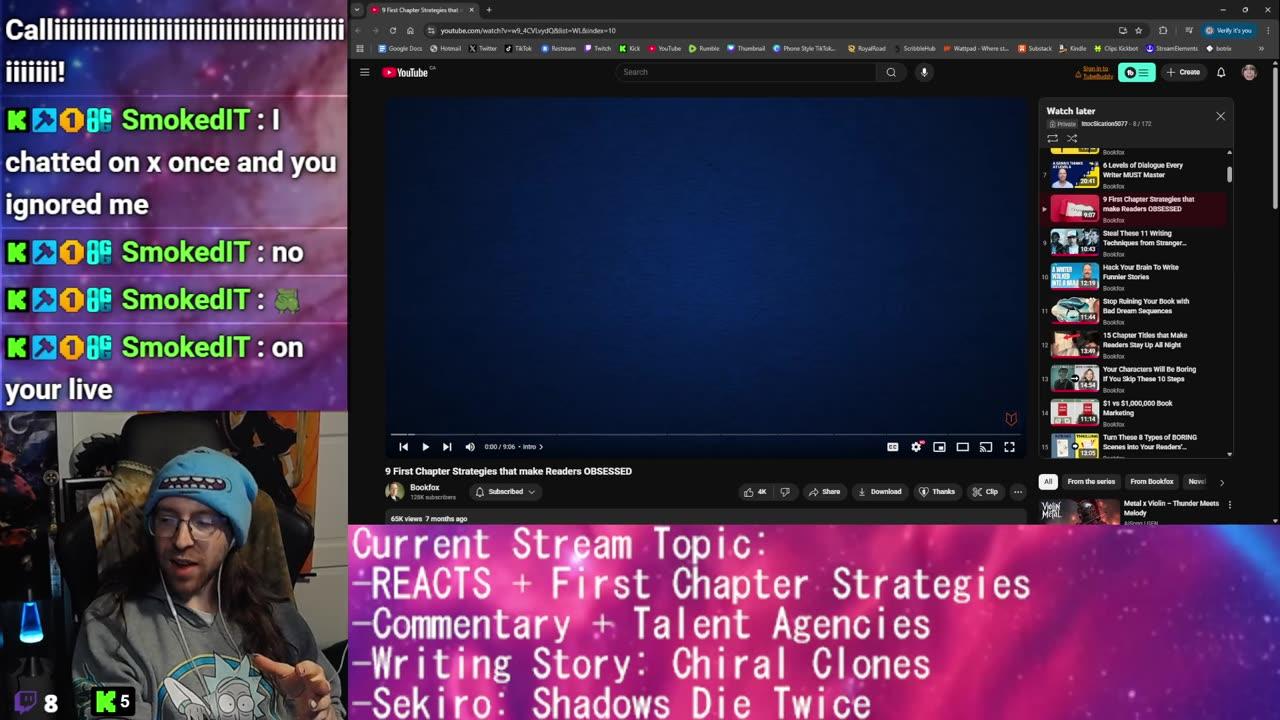Skip to the next video in playlist
Image resolution: width=1280 pixels, height=720 pixels.
(x=447, y=447)
